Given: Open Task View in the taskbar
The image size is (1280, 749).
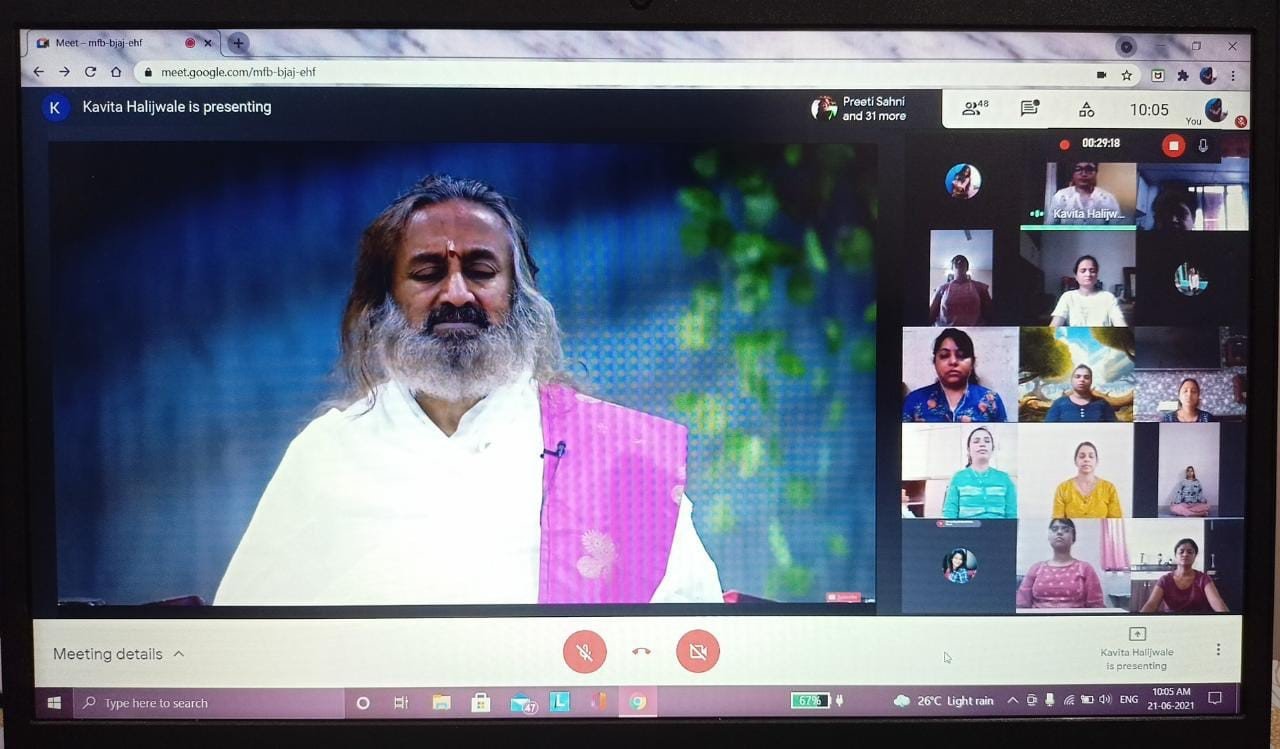Looking at the screenshot, I should click(401, 703).
